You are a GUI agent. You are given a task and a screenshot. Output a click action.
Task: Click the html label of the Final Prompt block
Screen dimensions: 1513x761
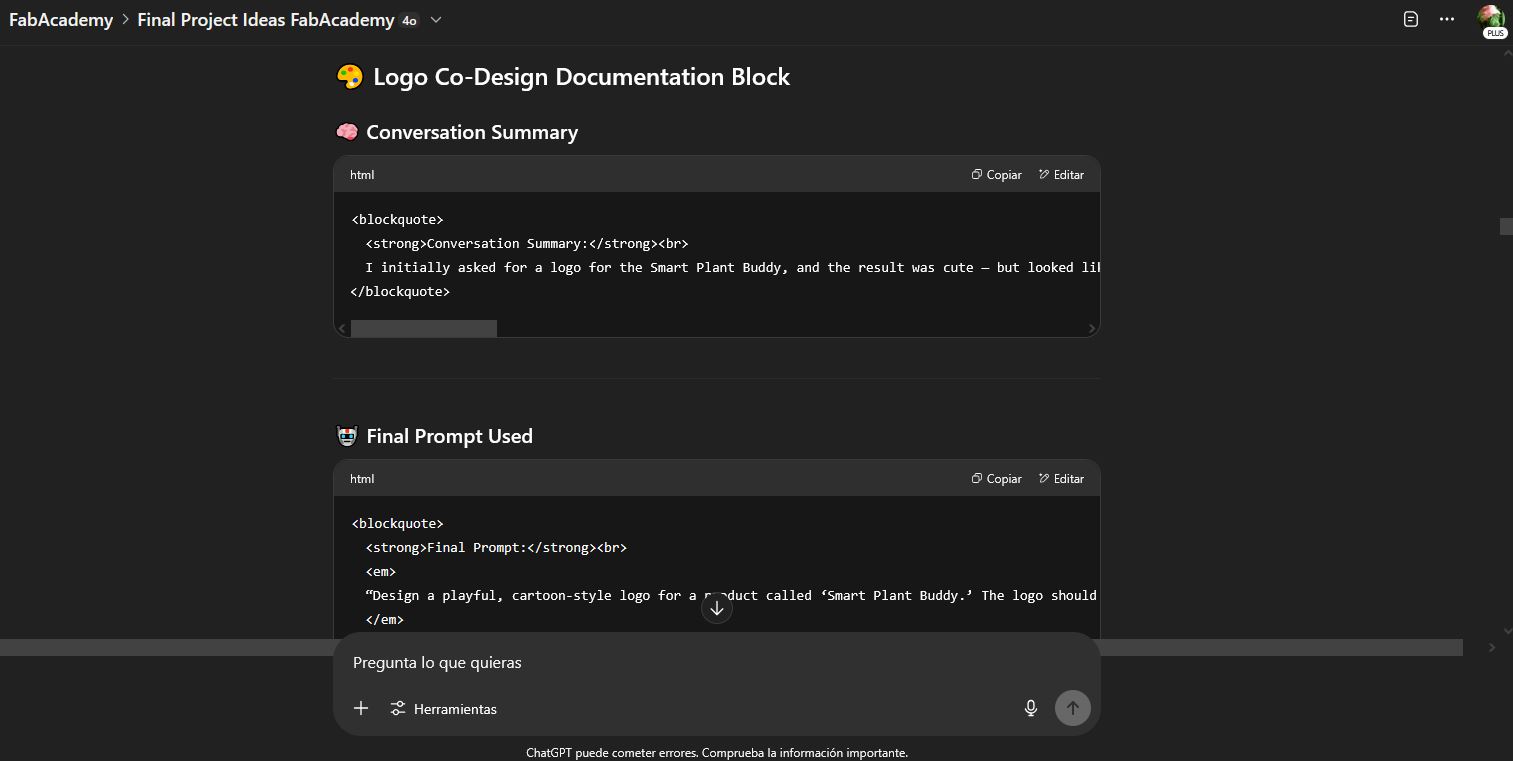[x=362, y=478]
